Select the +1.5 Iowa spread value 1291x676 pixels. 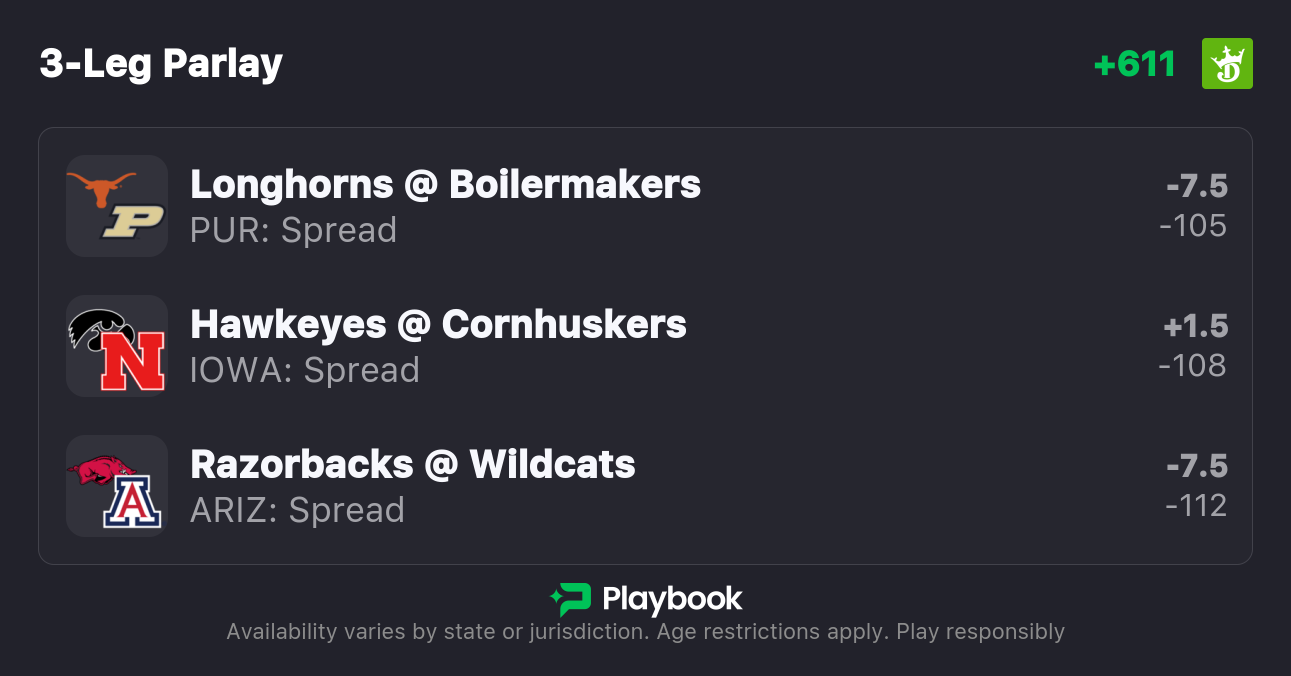coord(1195,327)
